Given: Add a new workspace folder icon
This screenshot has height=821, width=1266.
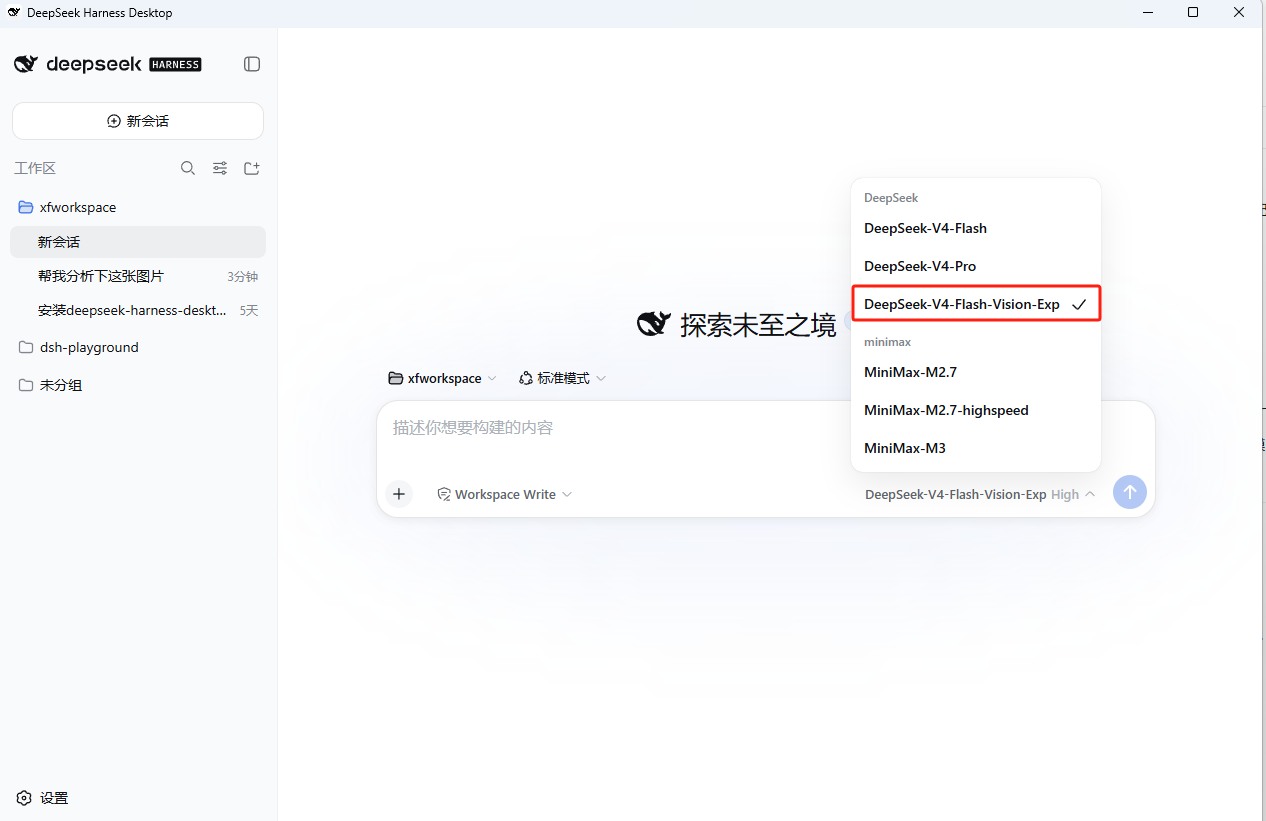Looking at the screenshot, I should pos(252,168).
